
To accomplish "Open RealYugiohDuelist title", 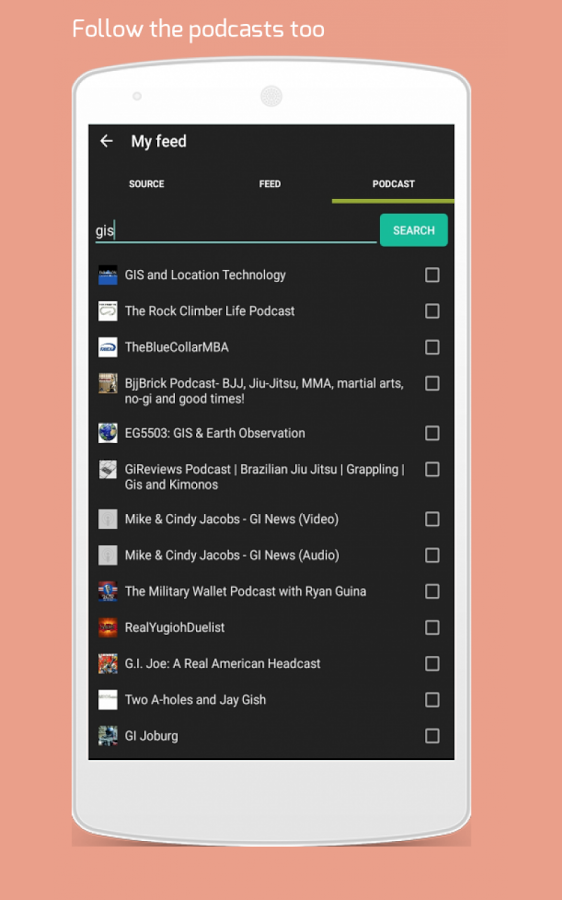I will point(175,628).
